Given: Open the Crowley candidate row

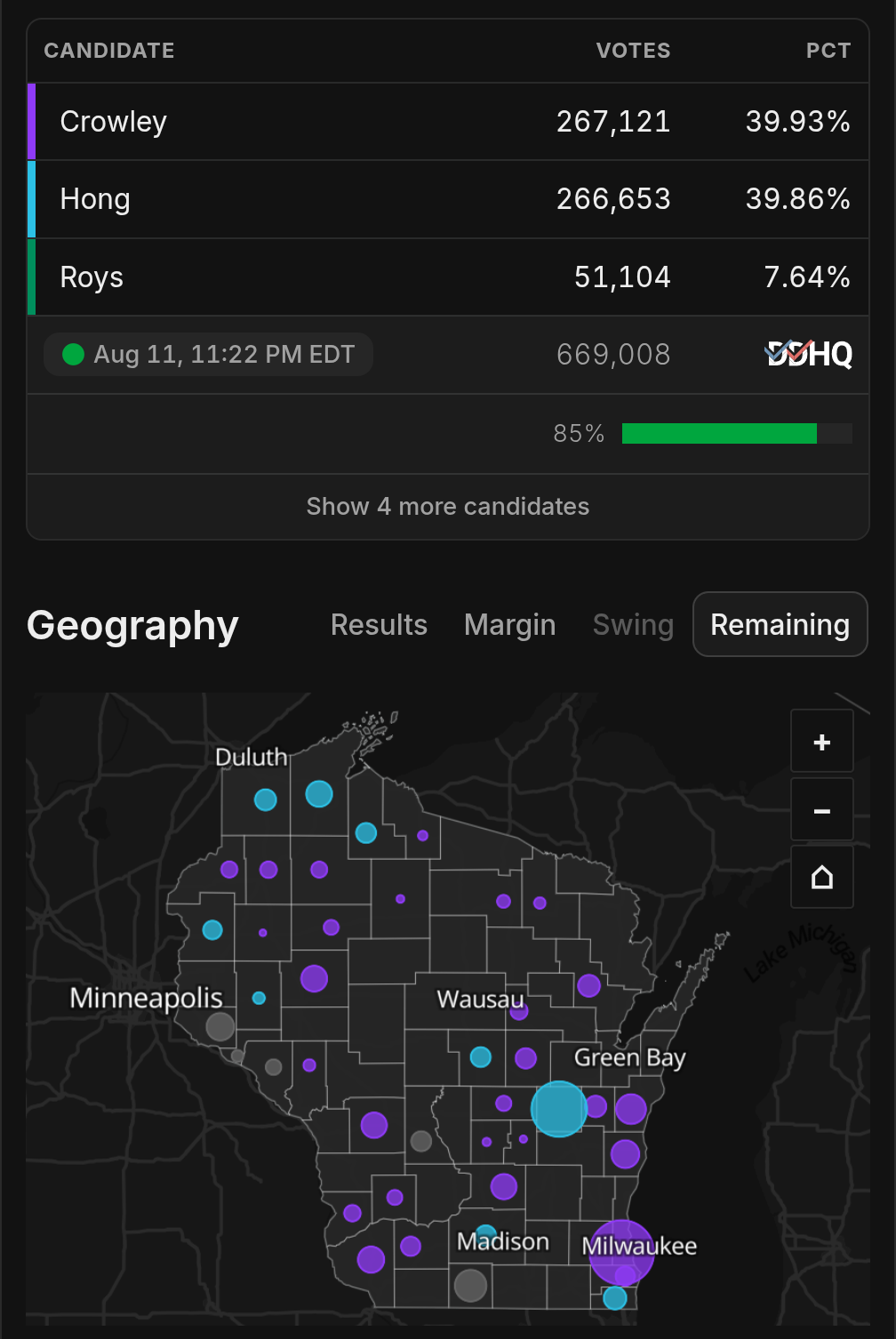Looking at the screenshot, I should (448, 122).
